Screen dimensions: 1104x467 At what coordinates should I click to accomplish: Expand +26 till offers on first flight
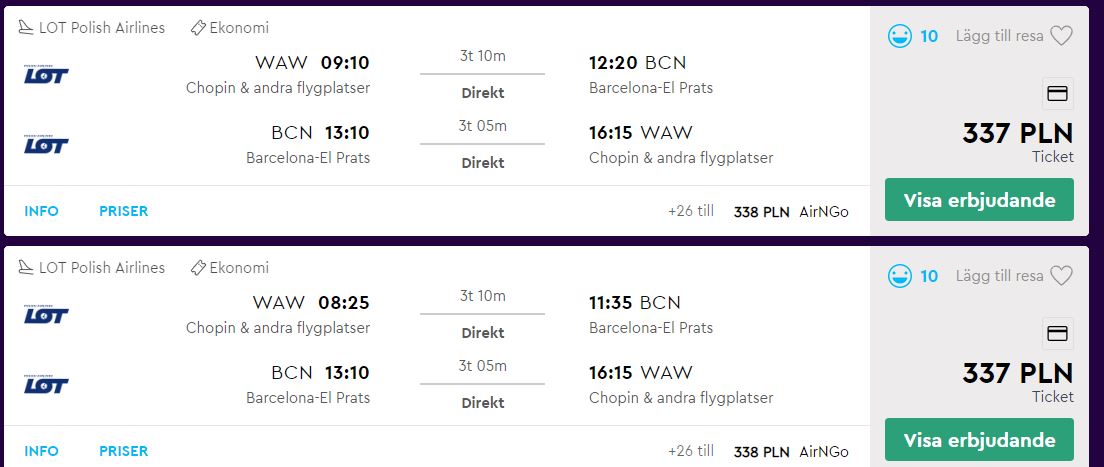[691, 211]
